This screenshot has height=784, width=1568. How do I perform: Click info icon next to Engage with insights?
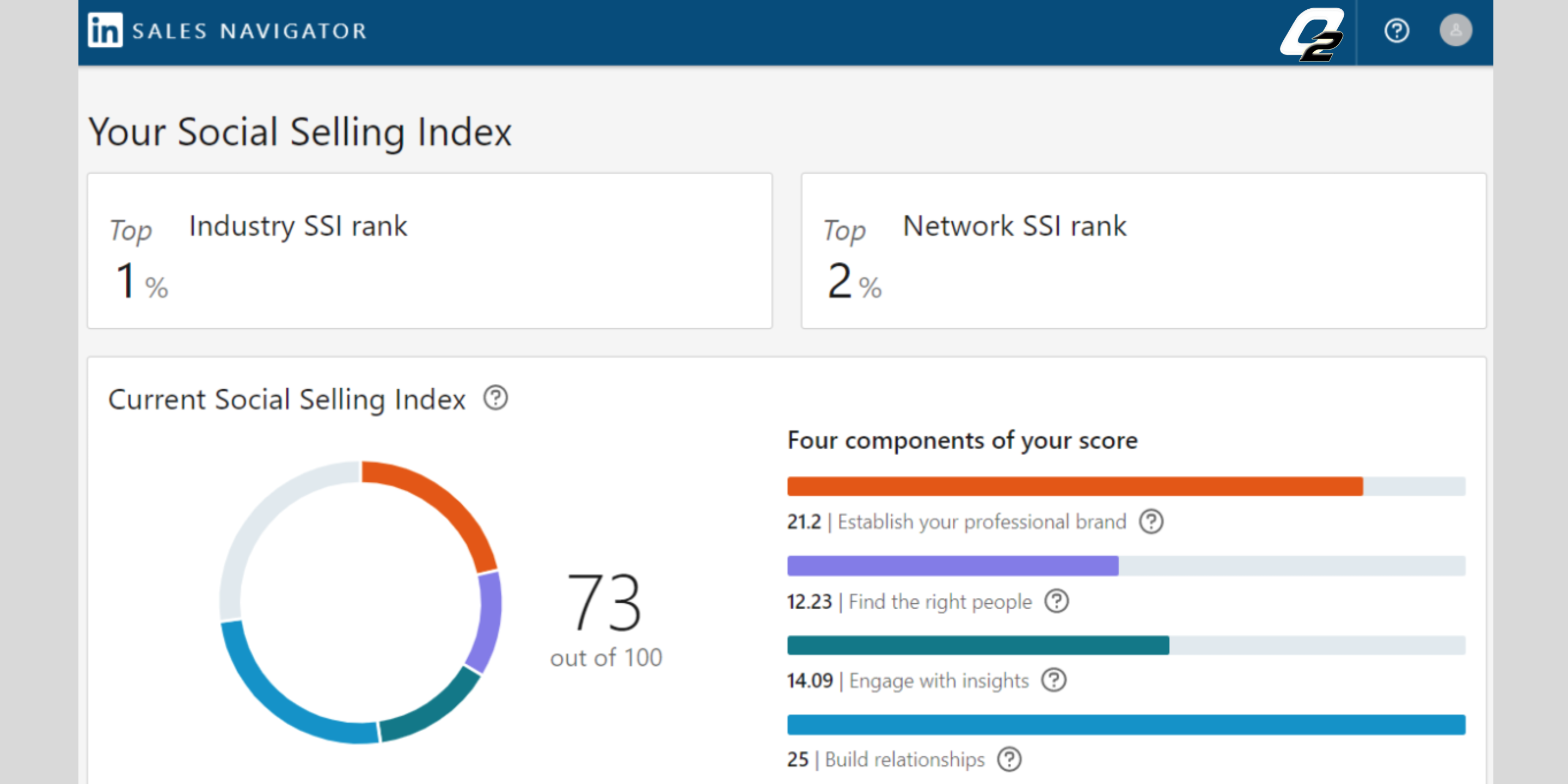pyautogui.click(x=1053, y=680)
